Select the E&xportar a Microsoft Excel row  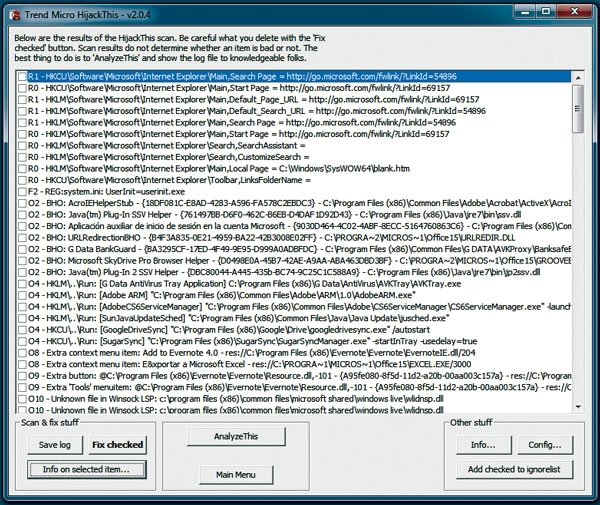click(295, 364)
